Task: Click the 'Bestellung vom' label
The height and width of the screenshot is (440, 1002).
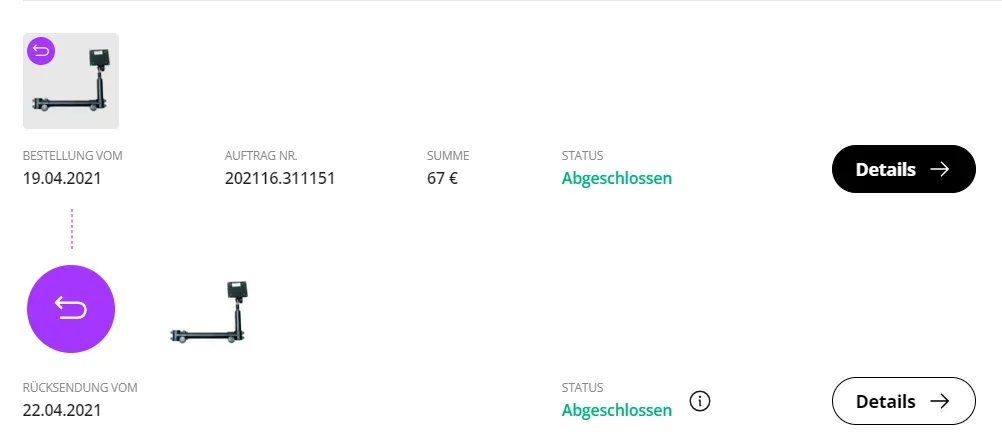Action: [x=72, y=156]
